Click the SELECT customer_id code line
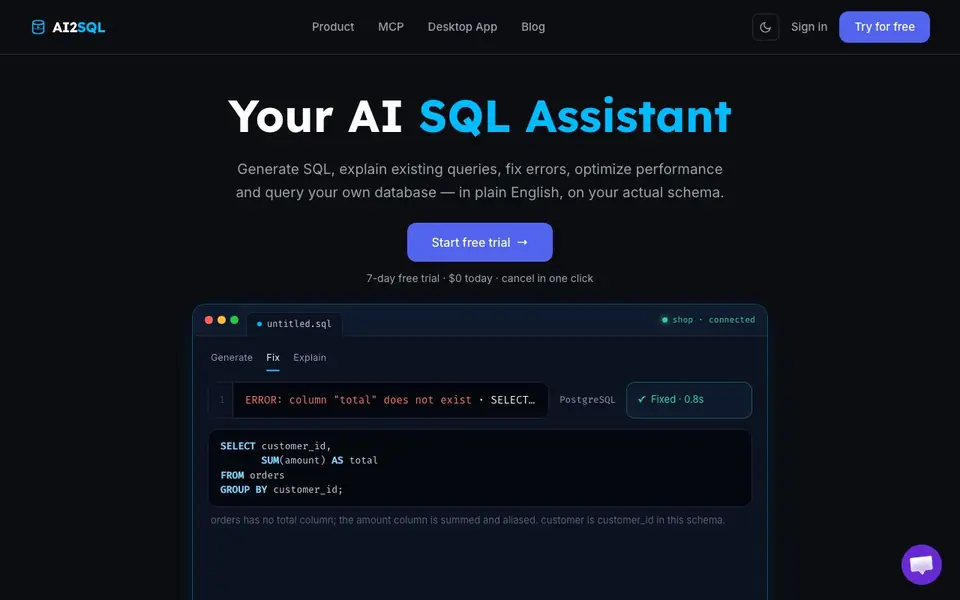Image resolution: width=960 pixels, height=600 pixels. pos(276,446)
